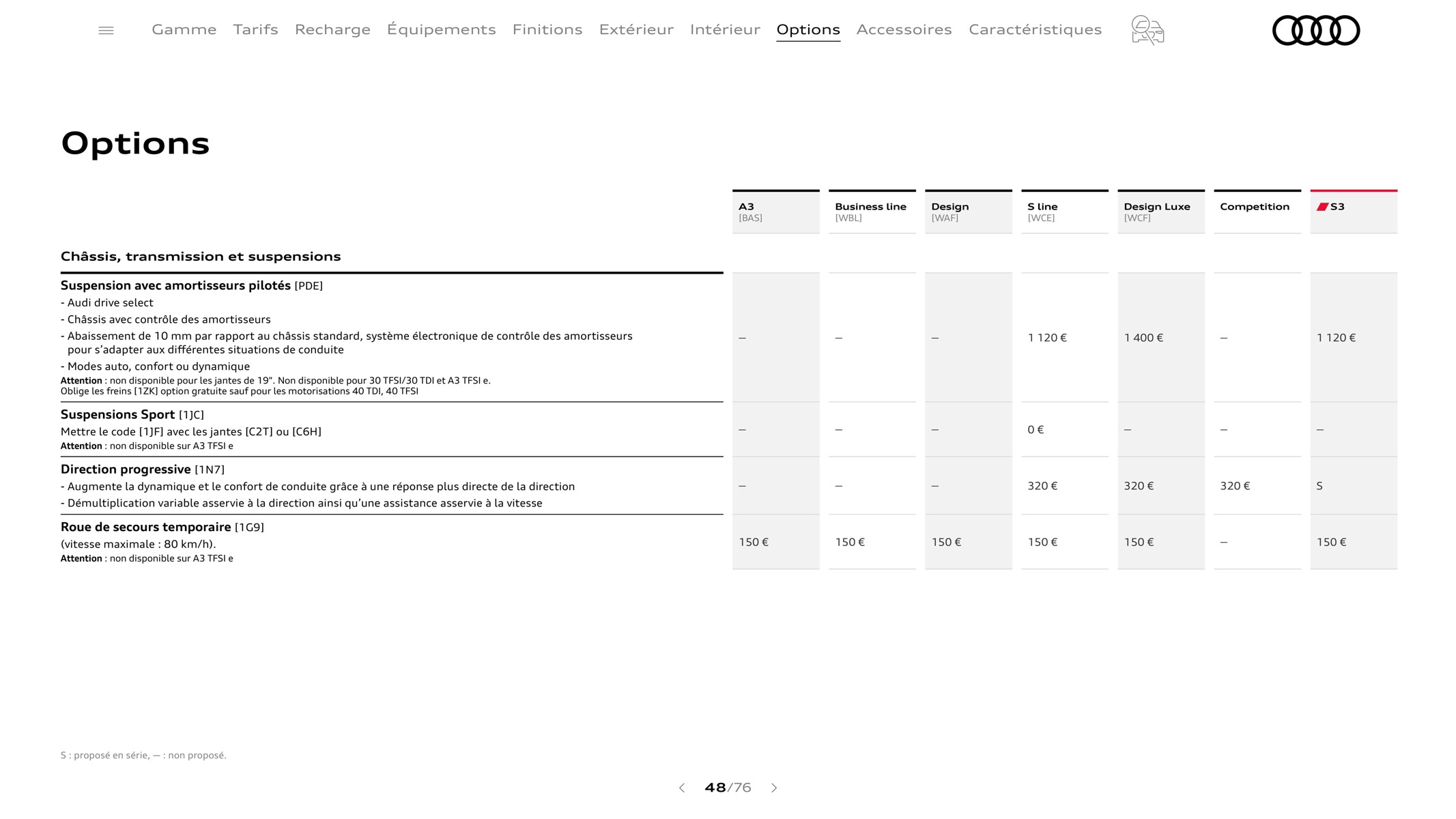Image resolution: width=1456 pixels, height=819 pixels.
Task: Click the vitesse maximale 80 km/h line
Action: tap(139, 545)
